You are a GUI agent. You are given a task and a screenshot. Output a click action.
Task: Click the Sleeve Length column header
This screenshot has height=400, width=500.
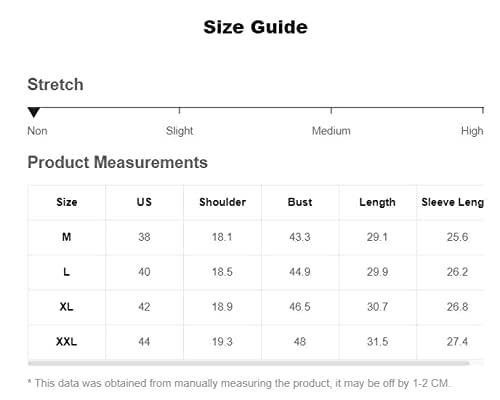pos(452,202)
